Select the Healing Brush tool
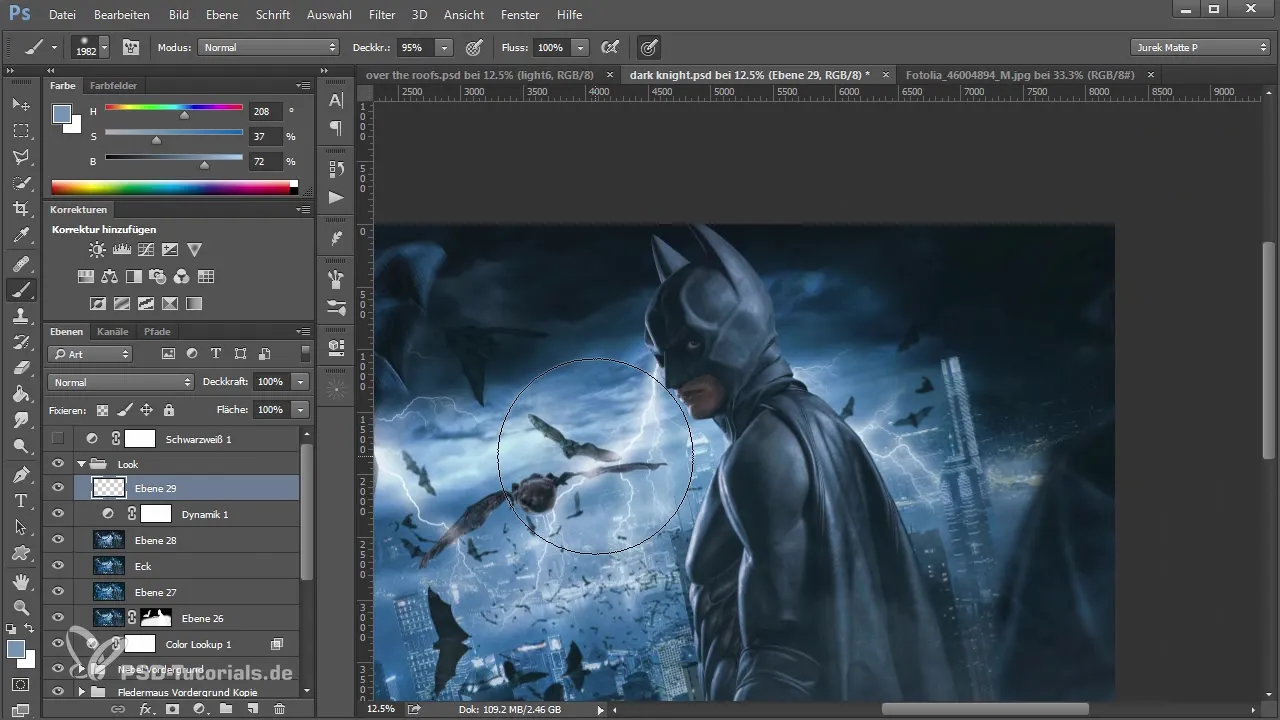1280x720 pixels. click(x=21, y=264)
